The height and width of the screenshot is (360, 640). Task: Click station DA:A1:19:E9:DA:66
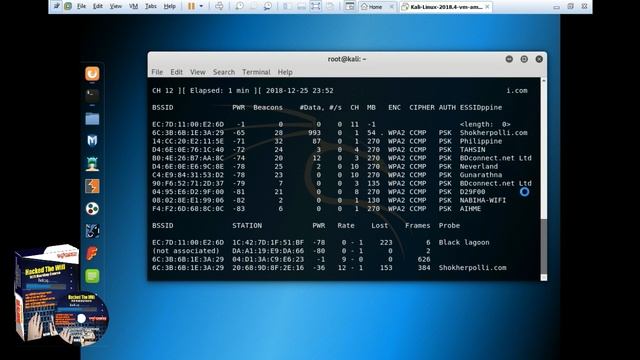click(268, 251)
